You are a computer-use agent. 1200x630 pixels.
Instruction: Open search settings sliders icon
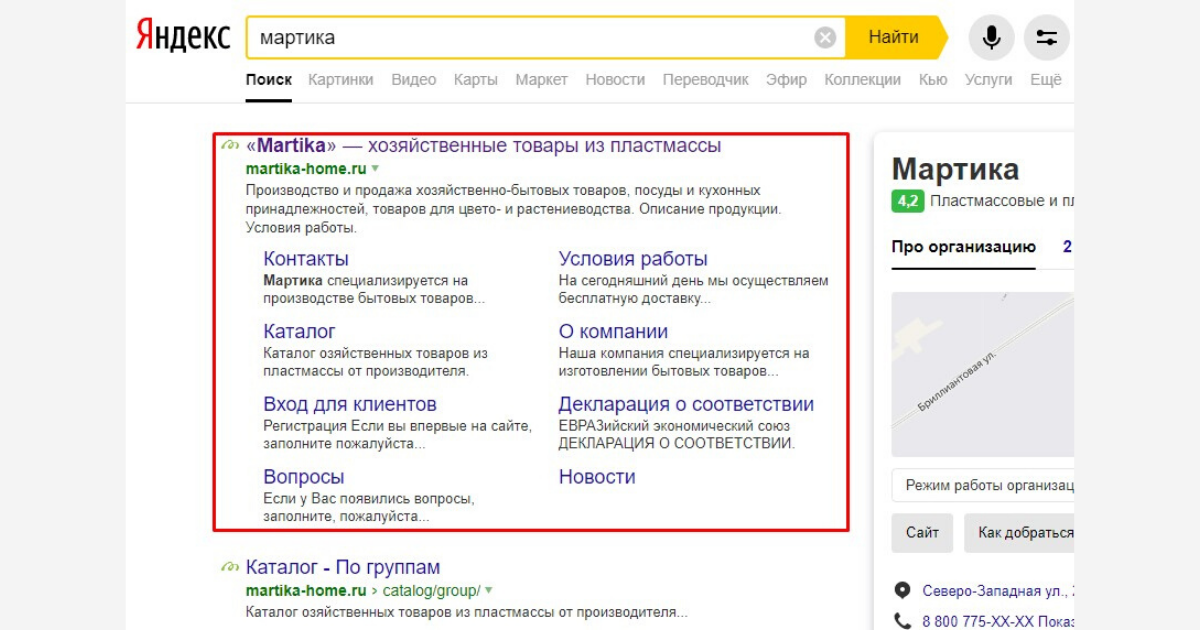(1047, 38)
